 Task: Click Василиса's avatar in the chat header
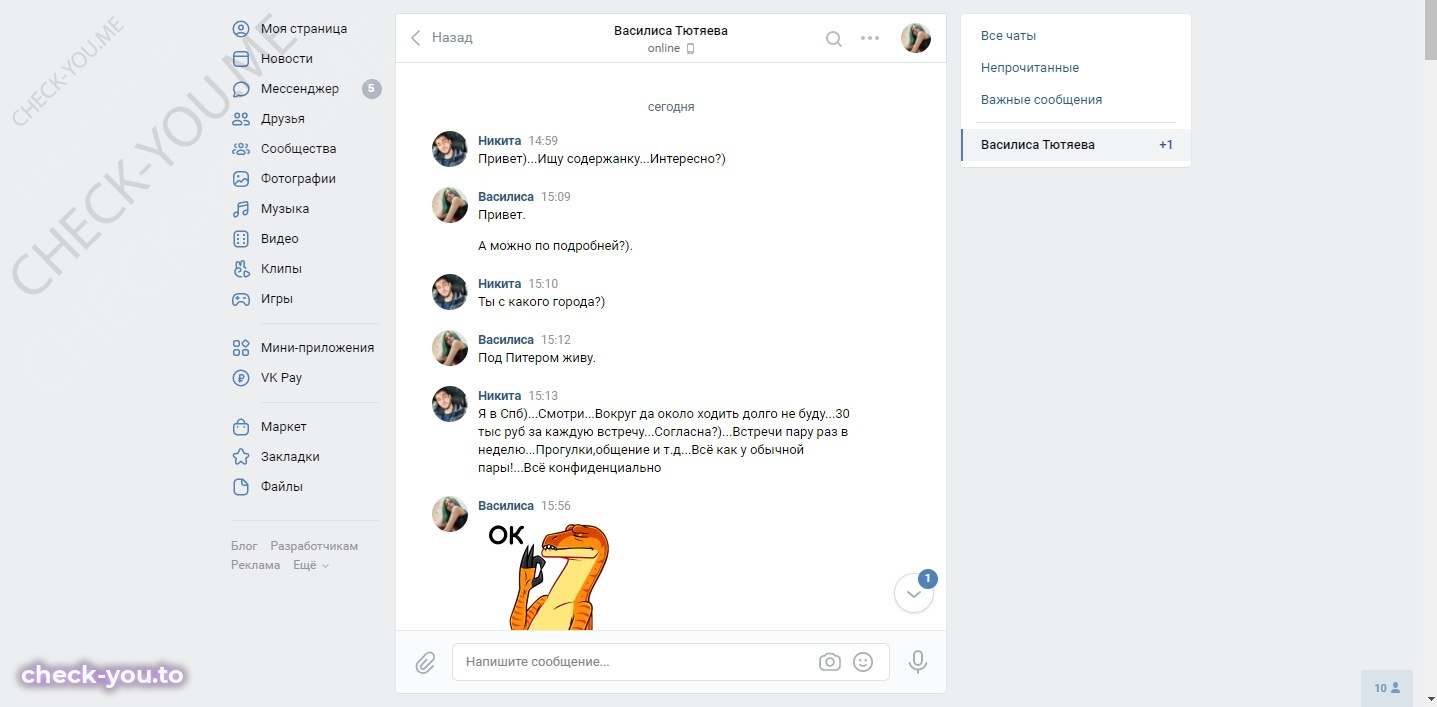[916, 39]
